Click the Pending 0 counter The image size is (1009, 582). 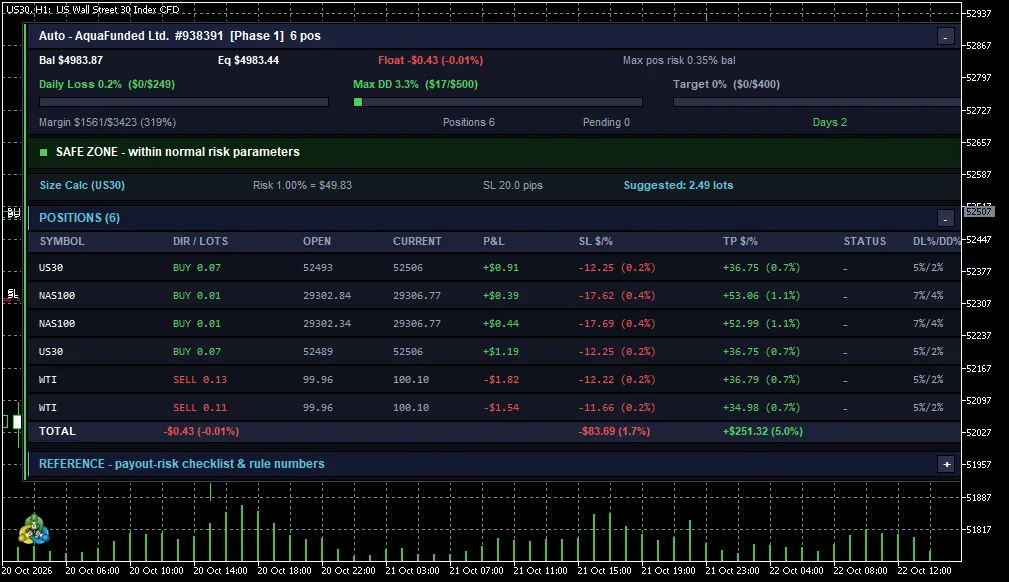click(x=606, y=122)
